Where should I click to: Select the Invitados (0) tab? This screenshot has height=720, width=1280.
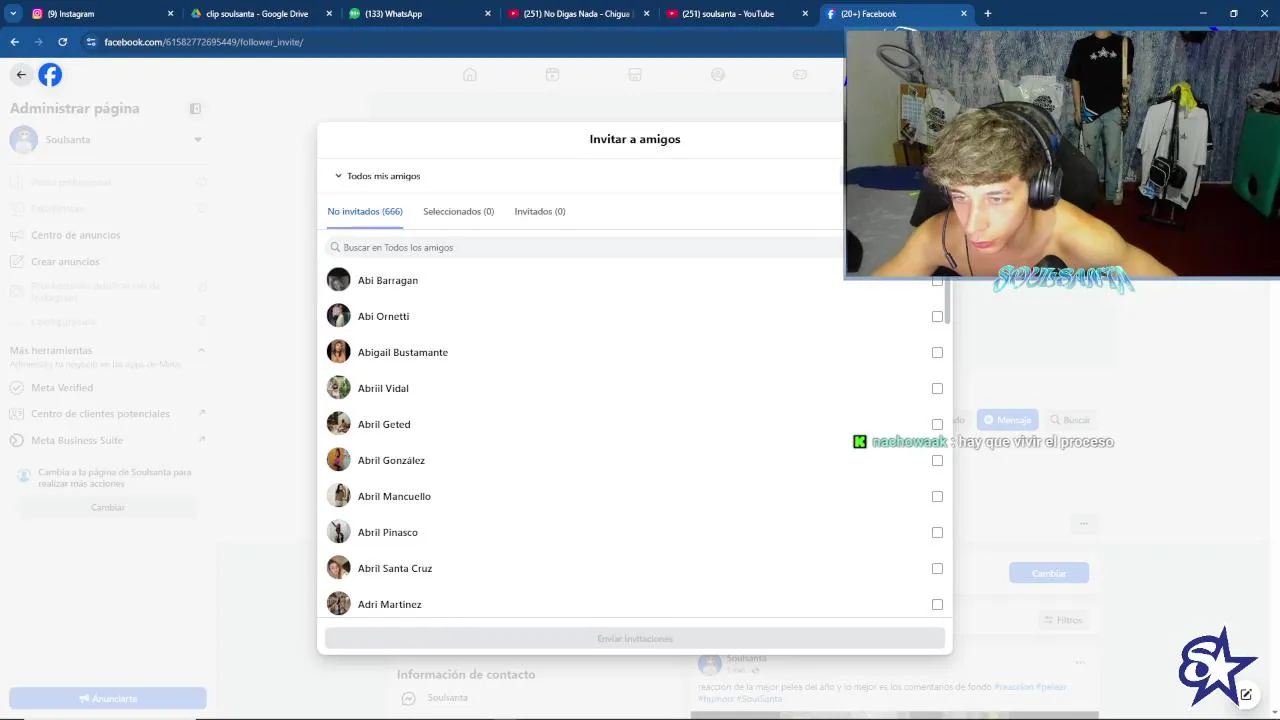point(540,212)
